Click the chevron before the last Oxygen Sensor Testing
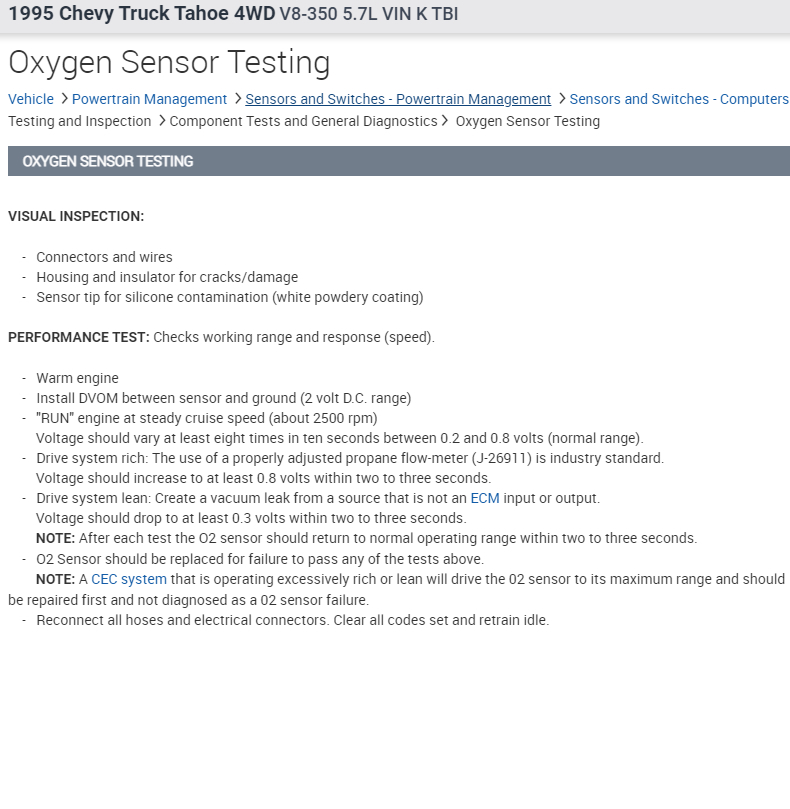Screen dimensions: 790x809 446,121
